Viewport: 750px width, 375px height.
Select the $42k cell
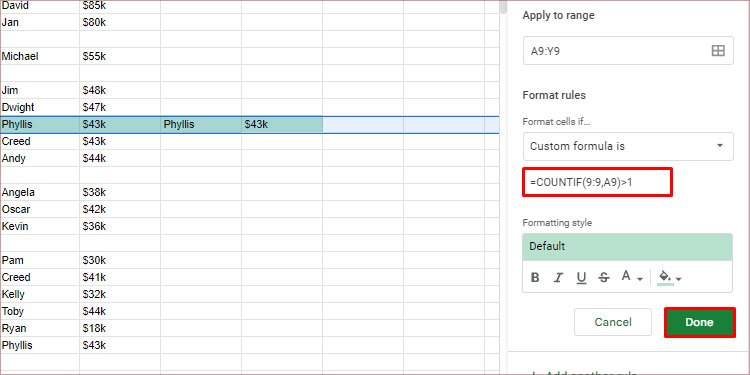[120, 209]
